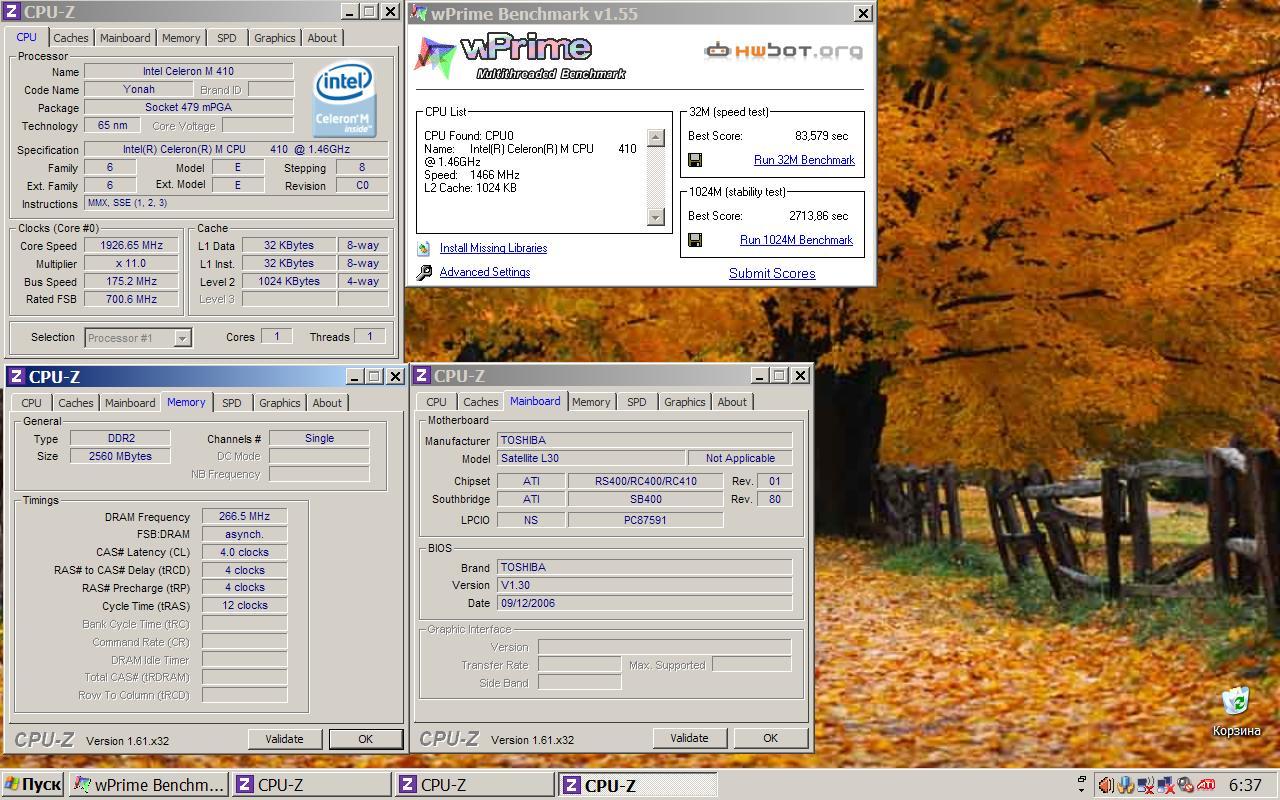
Task: Click the Core Speed 1926.65 MHz field
Action: click(132, 245)
